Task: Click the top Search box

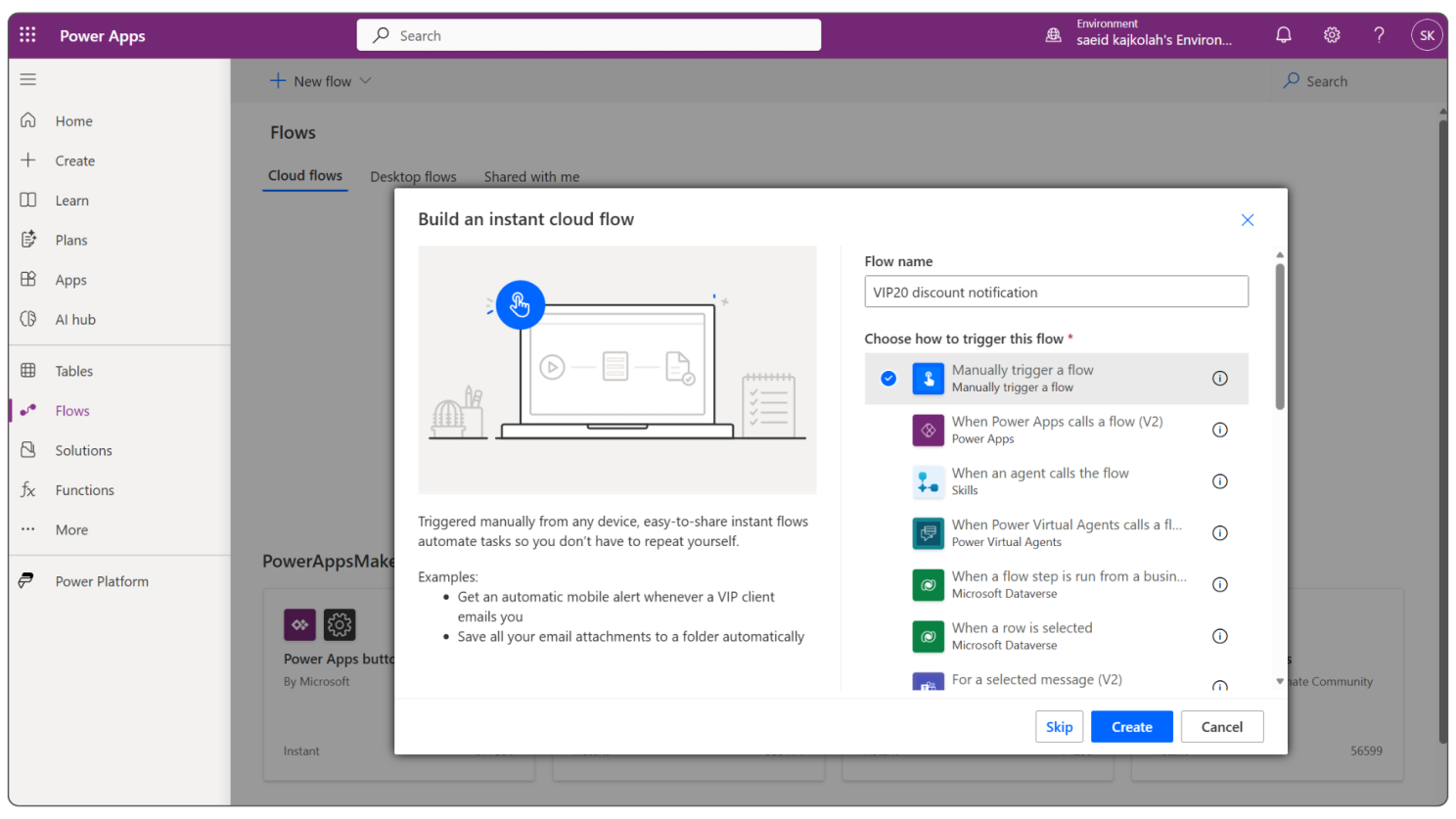Action: click(589, 35)
